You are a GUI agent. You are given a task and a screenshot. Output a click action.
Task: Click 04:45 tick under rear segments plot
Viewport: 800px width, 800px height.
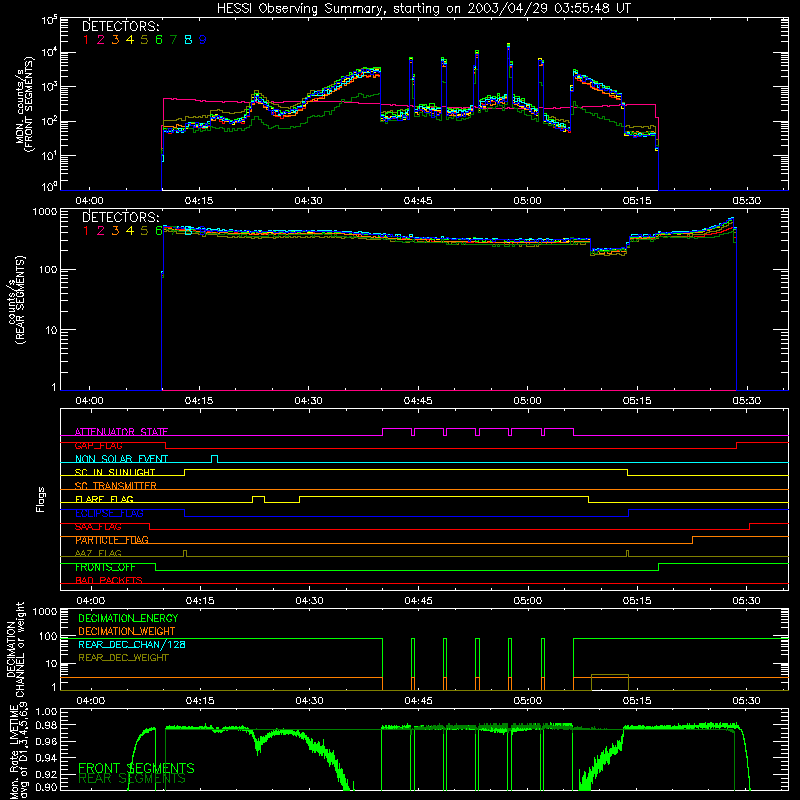418,401
